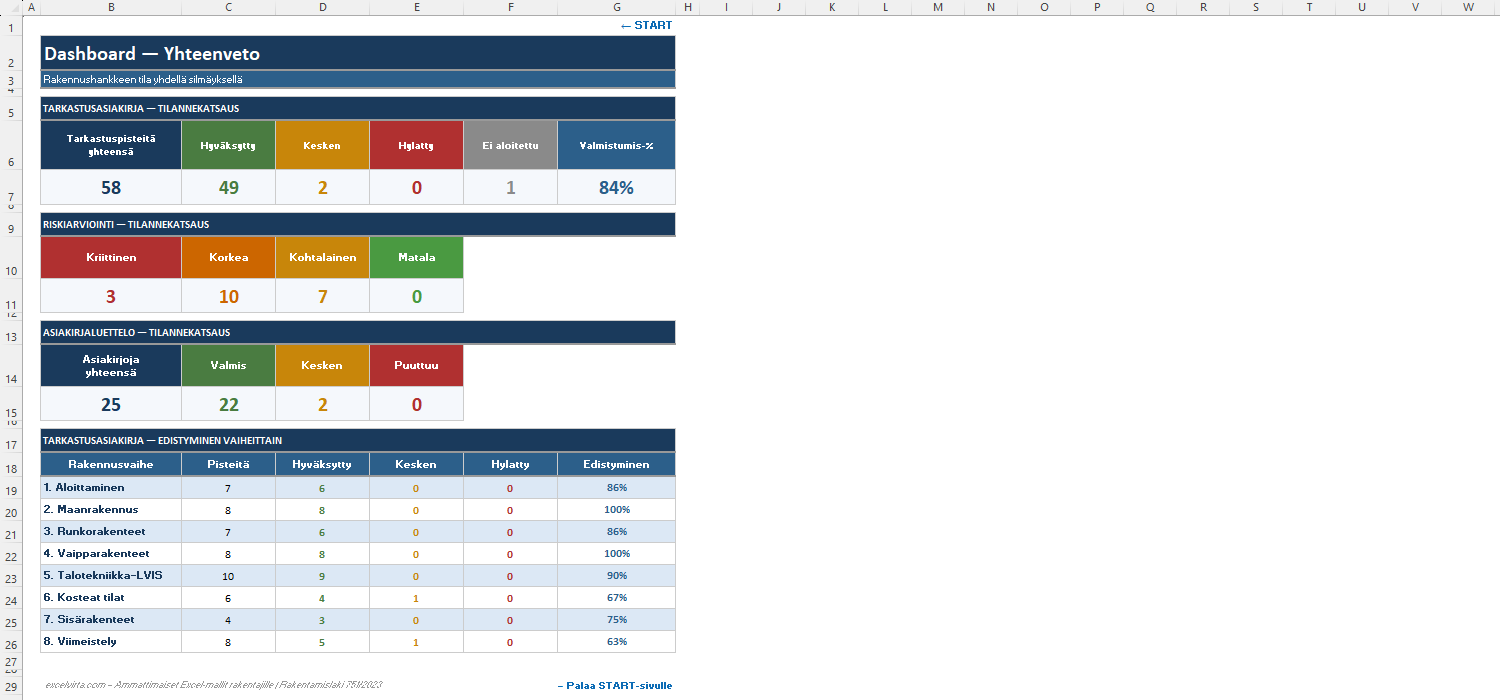Select the "Valmistumis-%" header card
This screenshot has height=700, width=1500.
point(616,145)
